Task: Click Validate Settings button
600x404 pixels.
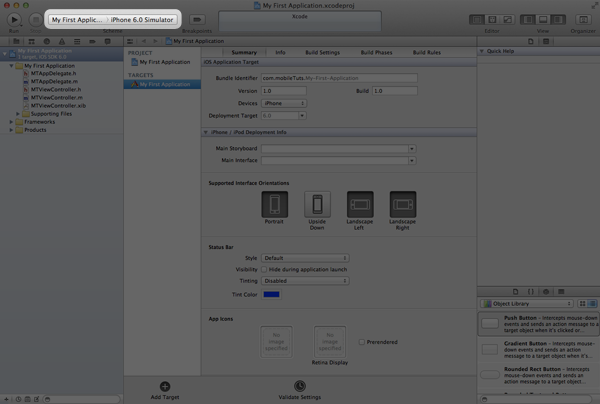Action: pyautogui.click(x=300, y=390)
